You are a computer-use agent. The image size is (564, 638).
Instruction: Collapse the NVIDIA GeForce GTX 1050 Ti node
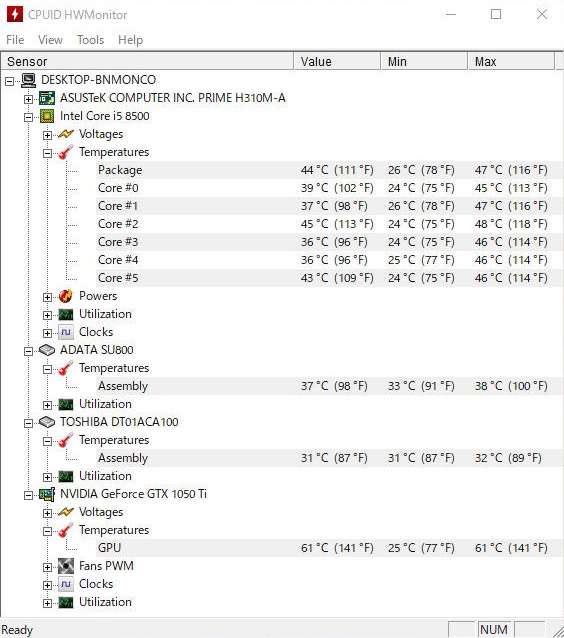coord(28,495)
